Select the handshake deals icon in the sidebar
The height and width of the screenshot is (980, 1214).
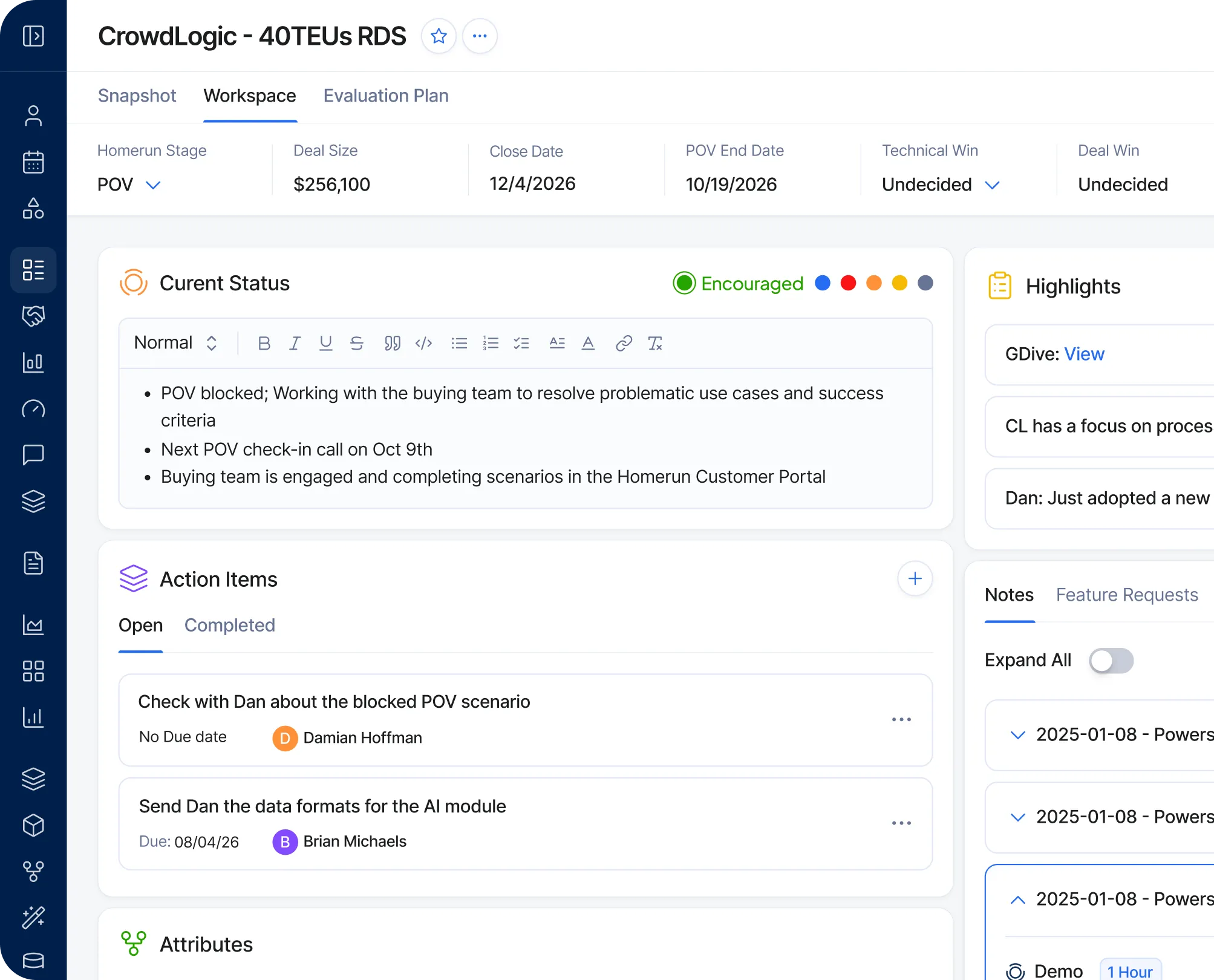(x=33, y=316)
